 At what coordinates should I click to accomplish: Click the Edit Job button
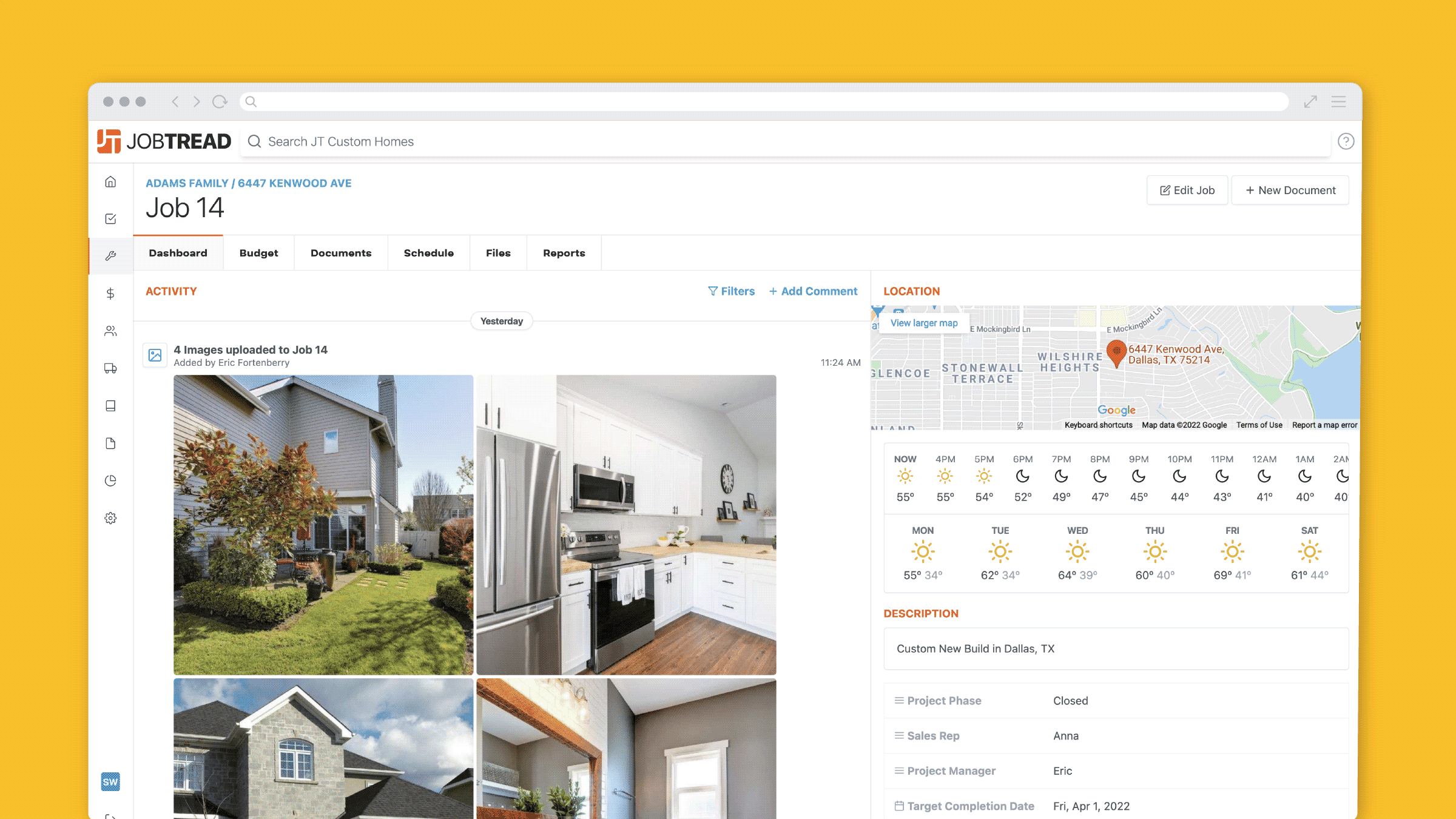(x=1187, y=190)
